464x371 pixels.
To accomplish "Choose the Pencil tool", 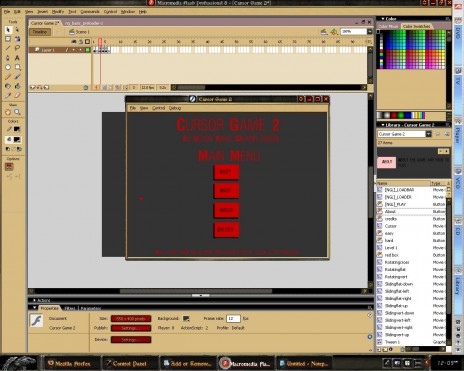I will 8,77.
